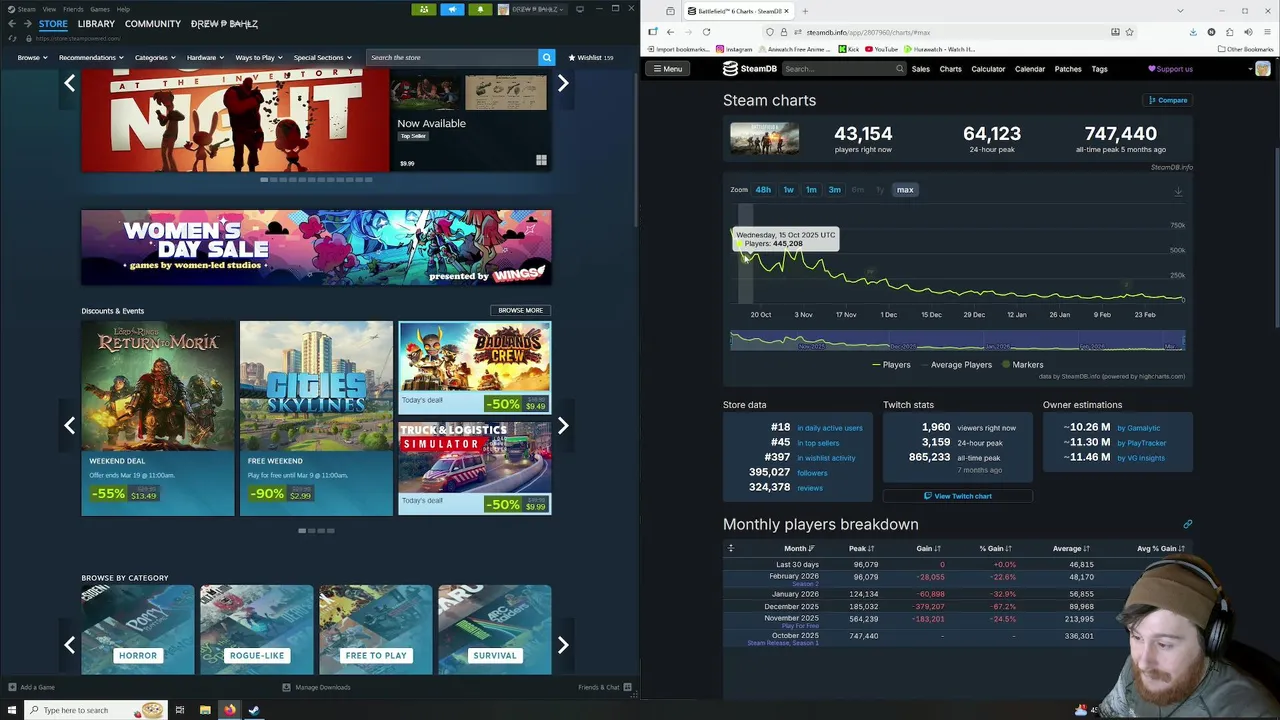Select max chart zoom range
Screen dimensions: 1280x720
pos(905,190)
